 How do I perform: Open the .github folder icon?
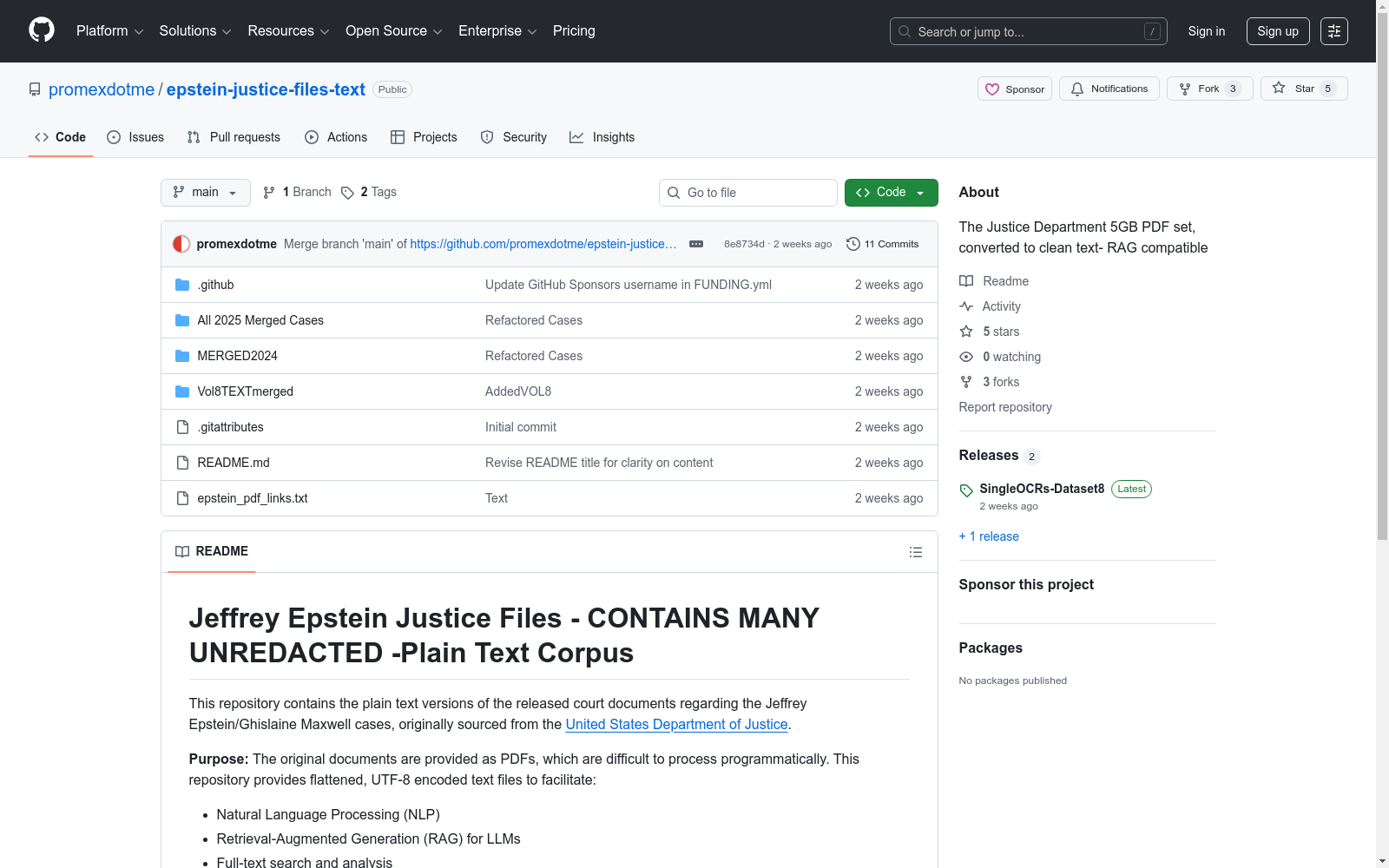coord(182,285)
